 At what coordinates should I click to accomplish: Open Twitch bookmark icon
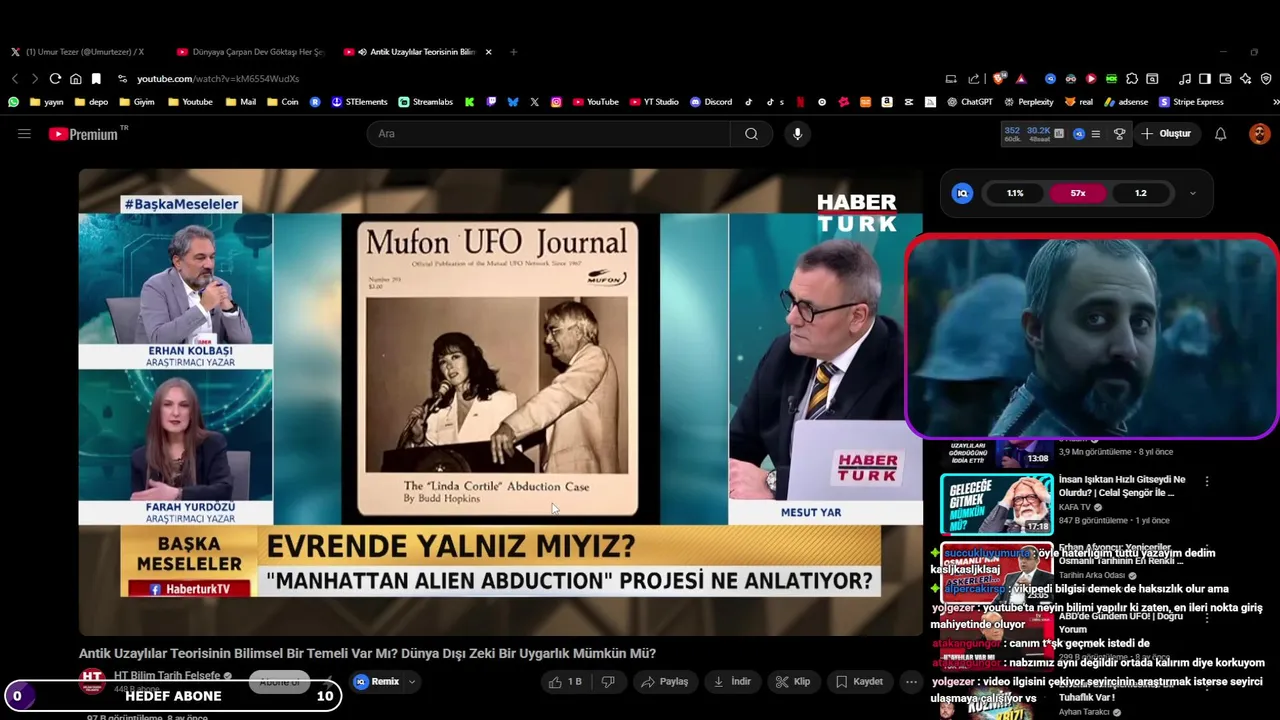click(491, 101)
